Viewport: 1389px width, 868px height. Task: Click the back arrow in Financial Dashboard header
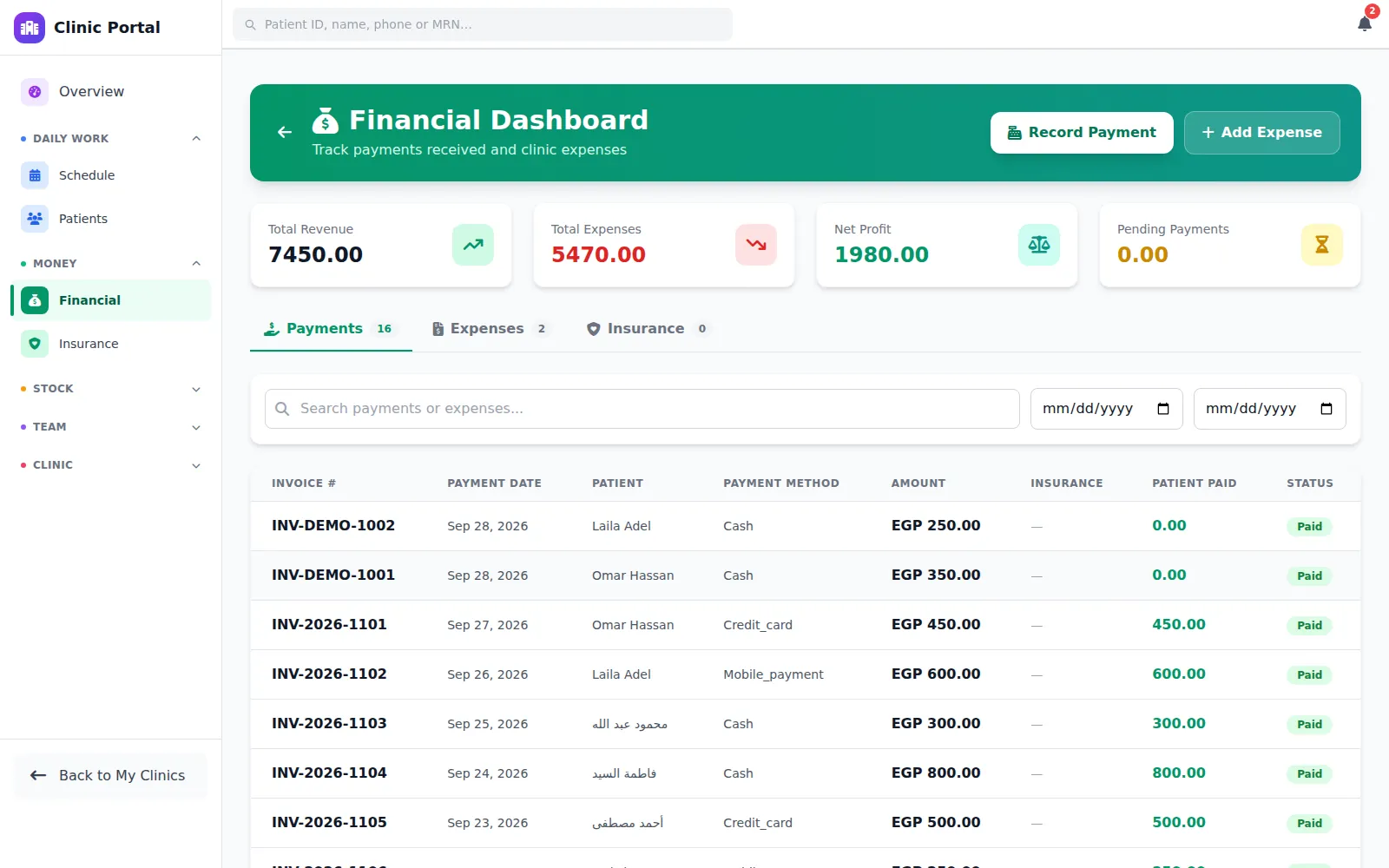coord(285,132)
